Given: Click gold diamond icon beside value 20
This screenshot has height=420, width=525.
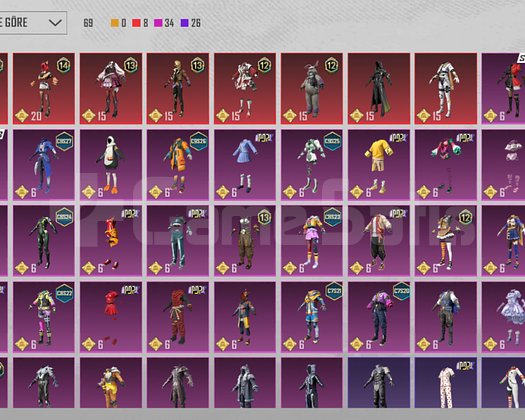Looking at the screenshot, I should pyautogui.click(x=22, y=116).
